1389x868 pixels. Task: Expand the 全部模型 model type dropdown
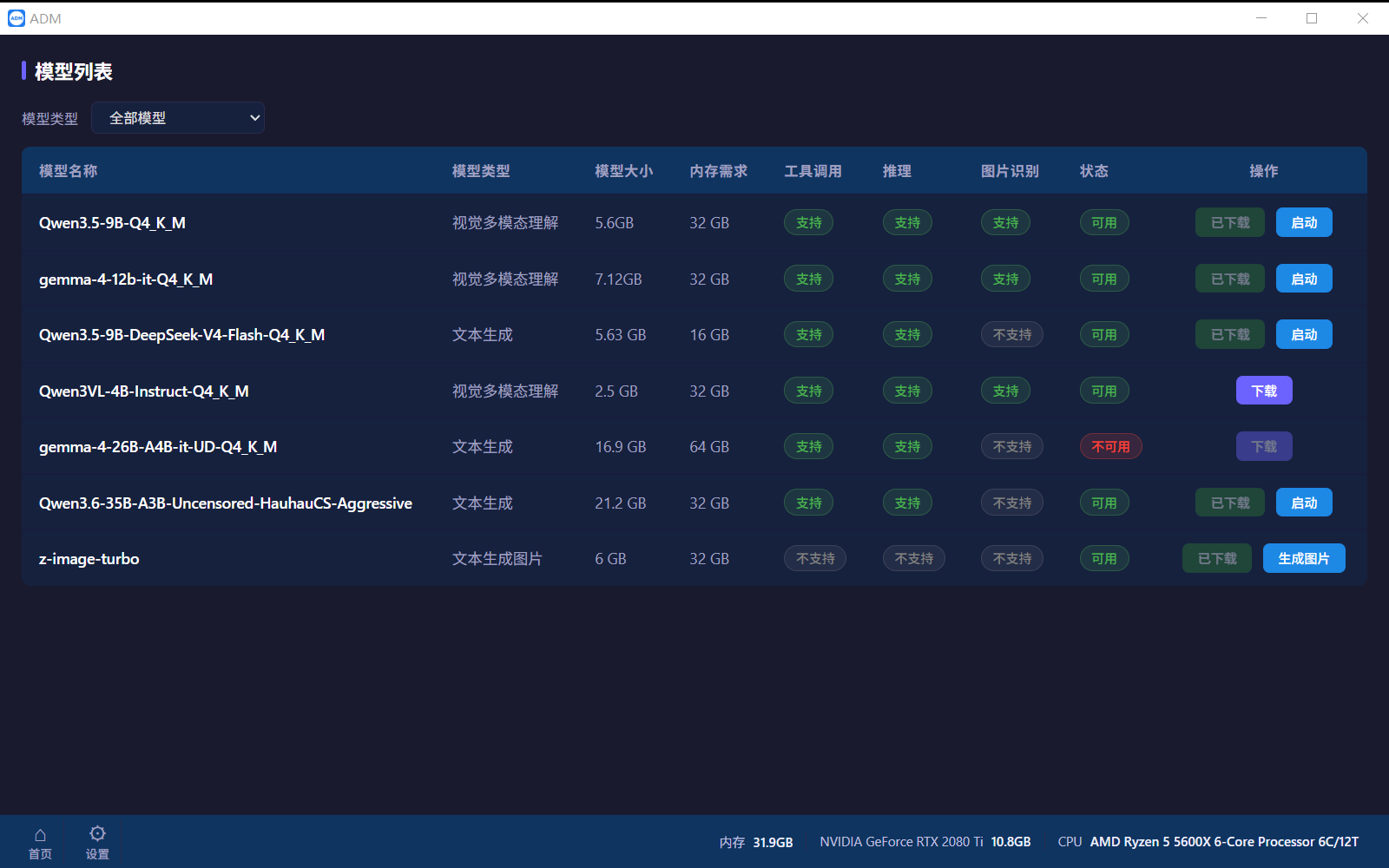tap(178, 118)
